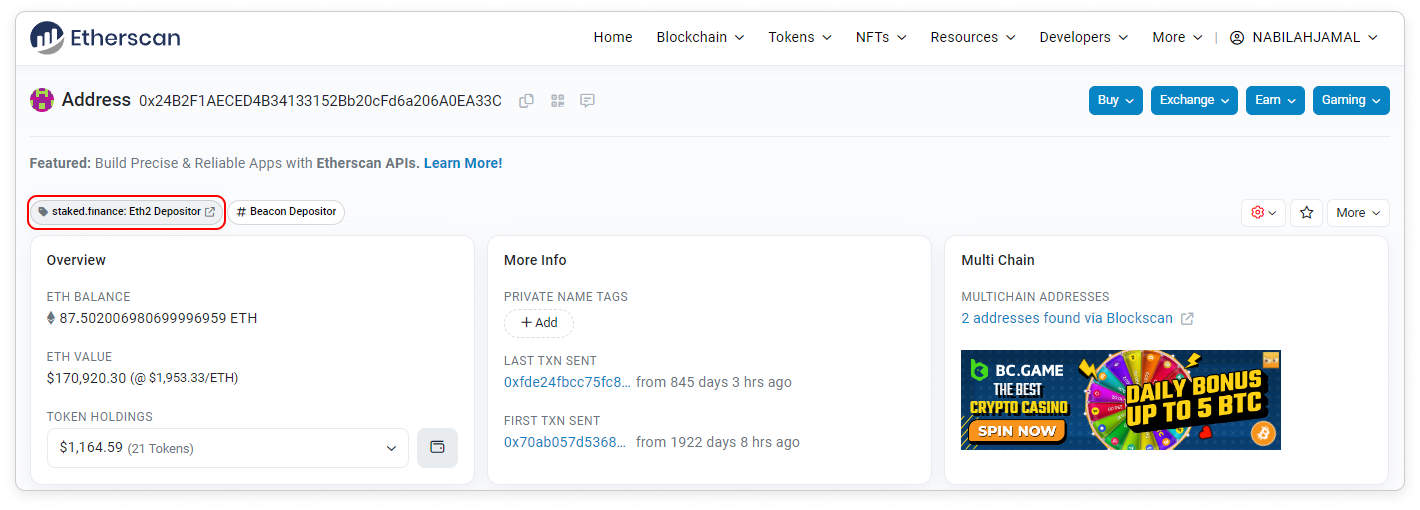Open the Buy dropdown
Image resolution: width=1420 pixels, height=510 pixels.
point(1115,100)
